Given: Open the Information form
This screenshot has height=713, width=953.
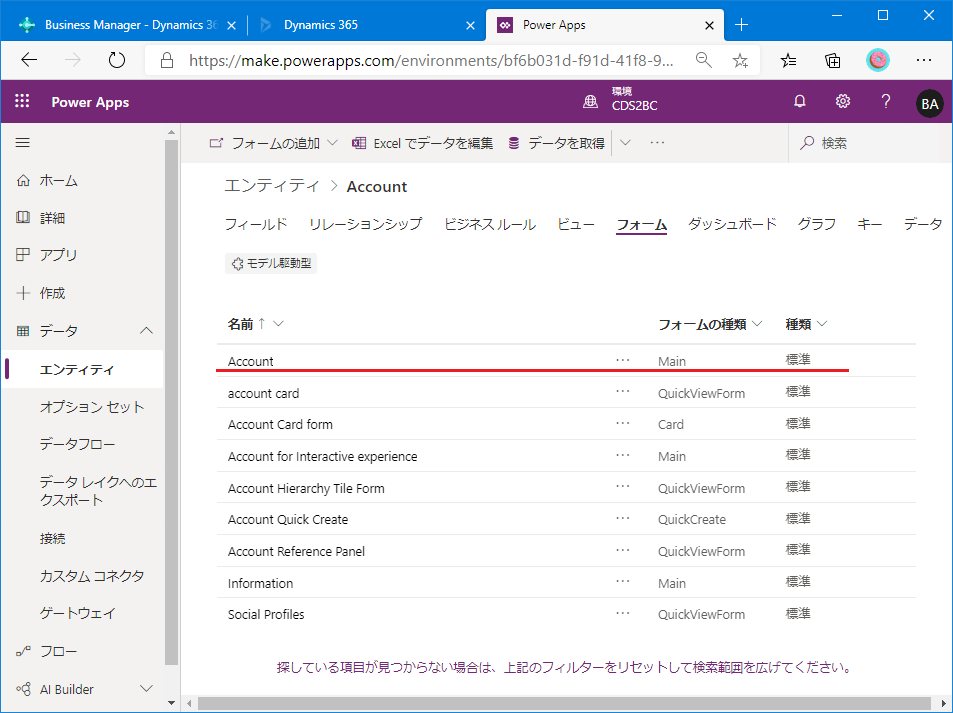Looking at the screenshot, I should coord(260,584).
